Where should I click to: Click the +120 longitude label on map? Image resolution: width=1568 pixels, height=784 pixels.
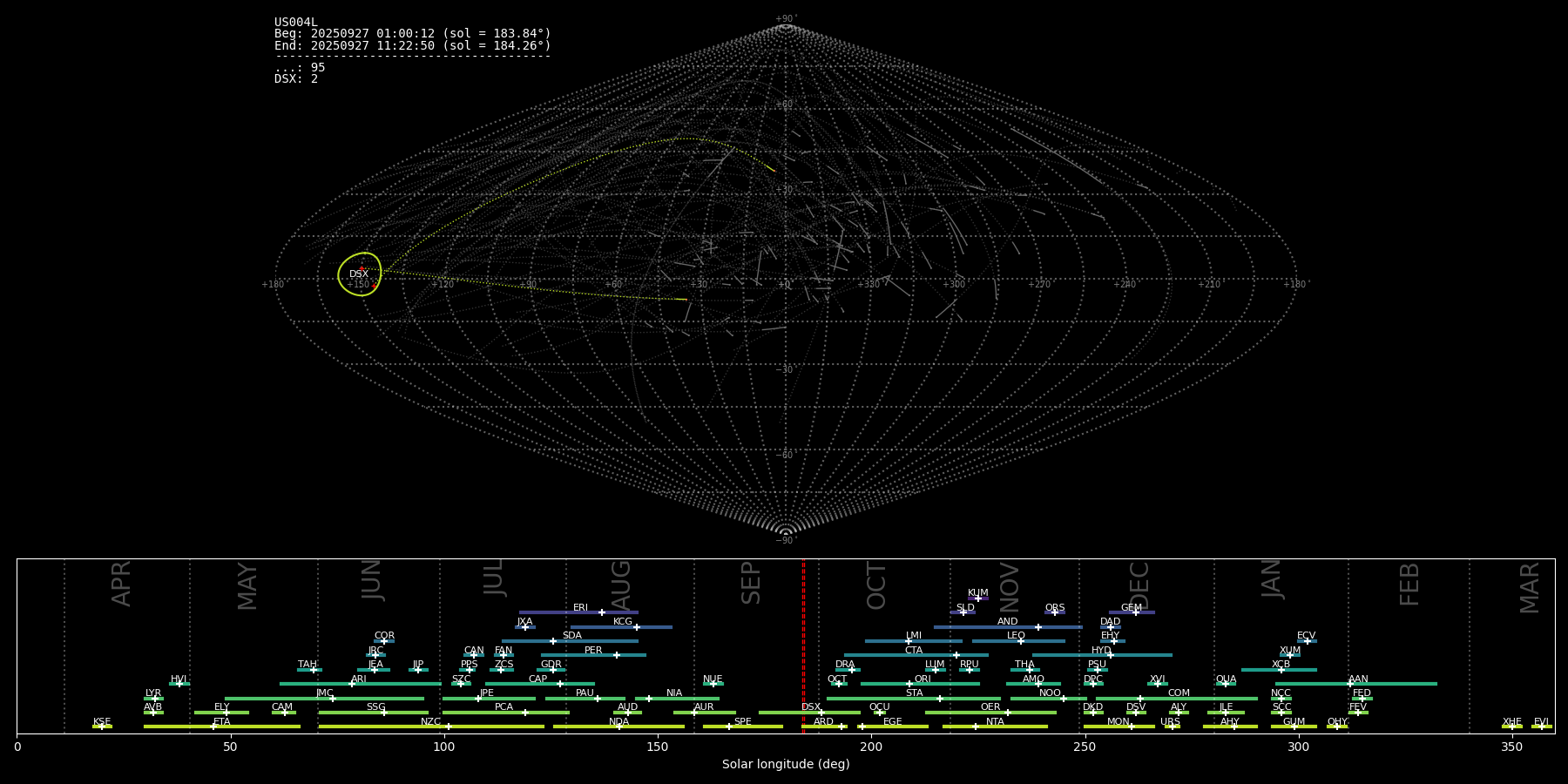pos(443,285)
